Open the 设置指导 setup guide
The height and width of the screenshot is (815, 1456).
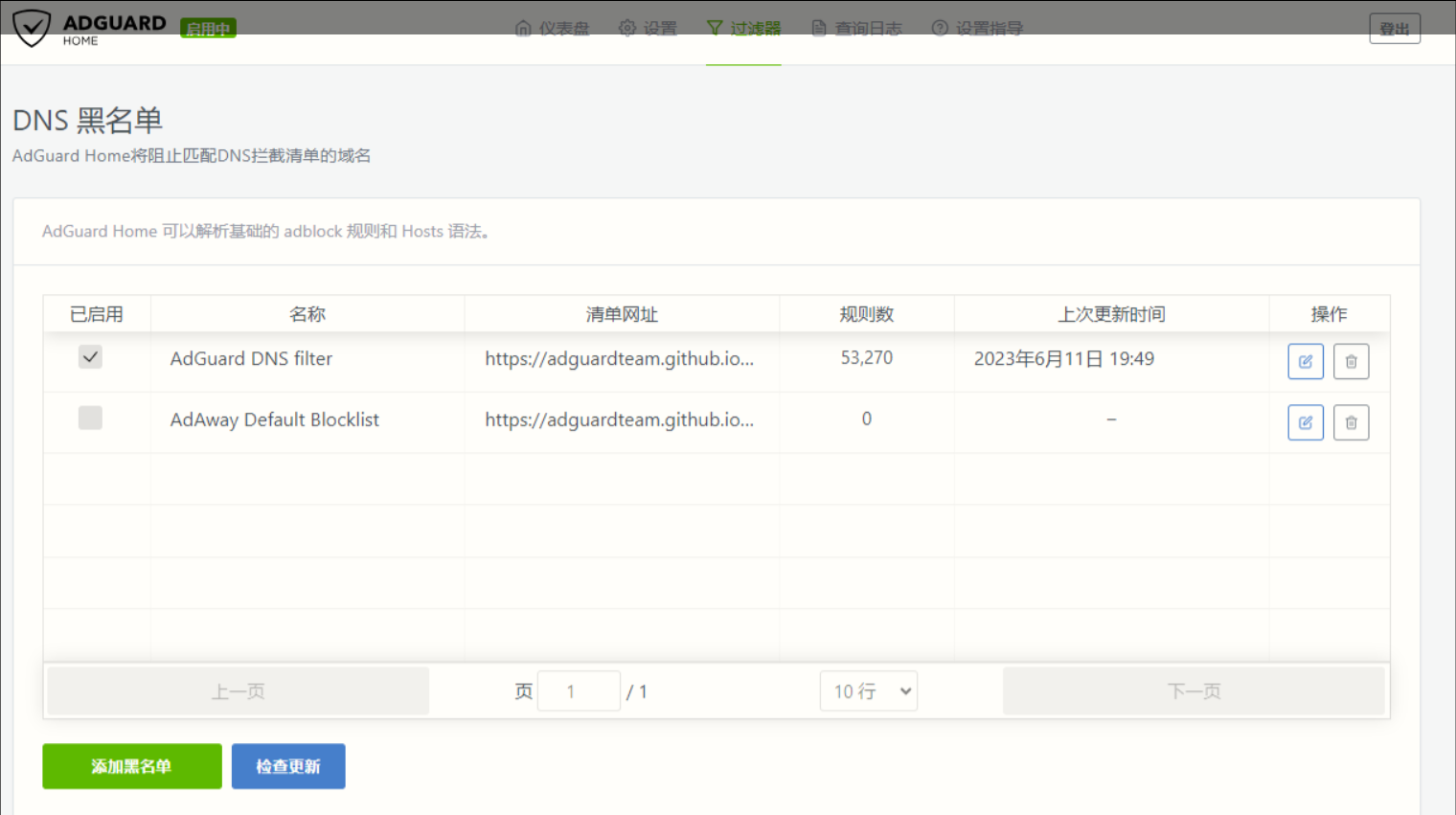(x=978, y=29)
